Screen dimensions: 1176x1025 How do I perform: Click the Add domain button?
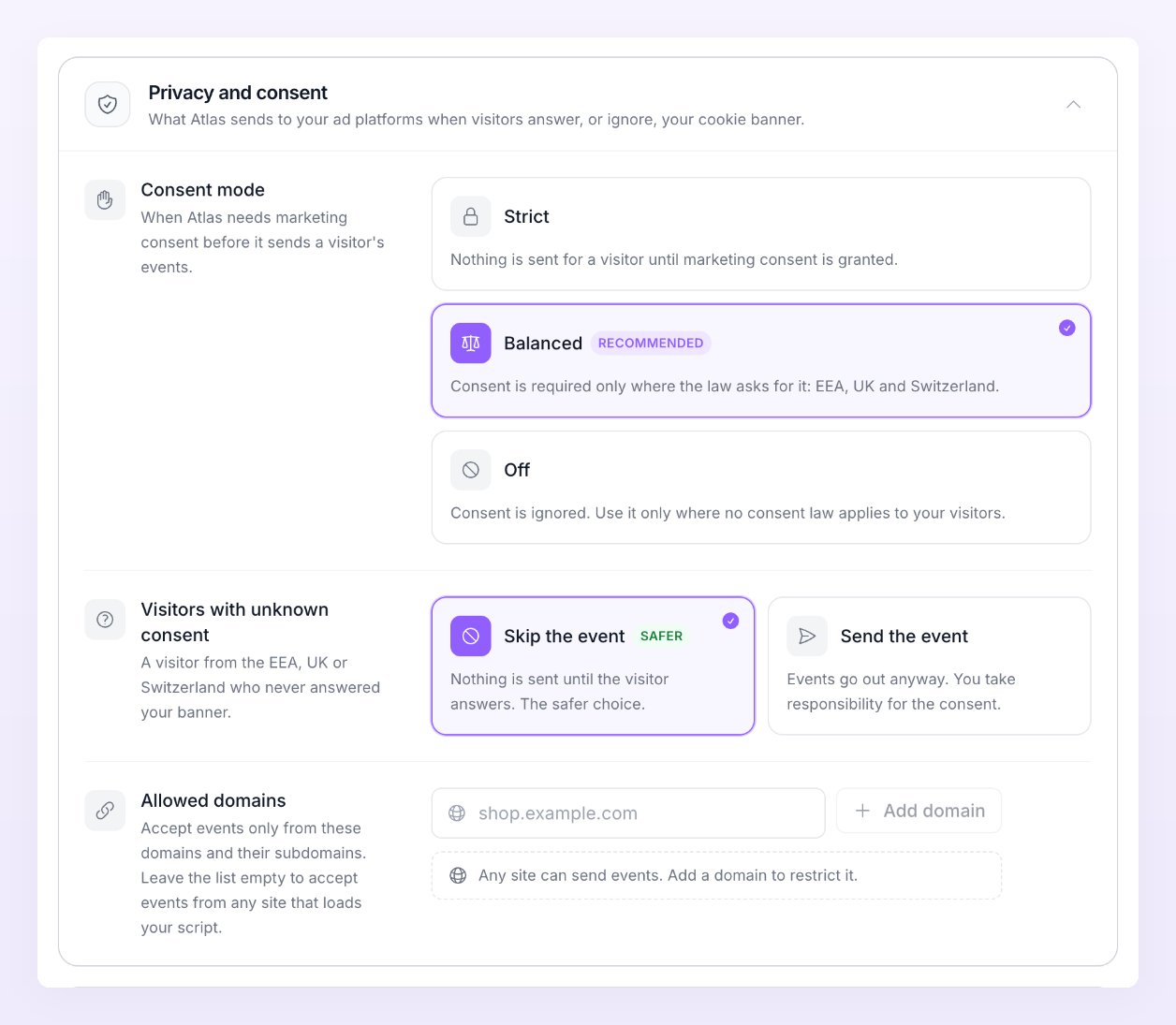click(919, 811)
